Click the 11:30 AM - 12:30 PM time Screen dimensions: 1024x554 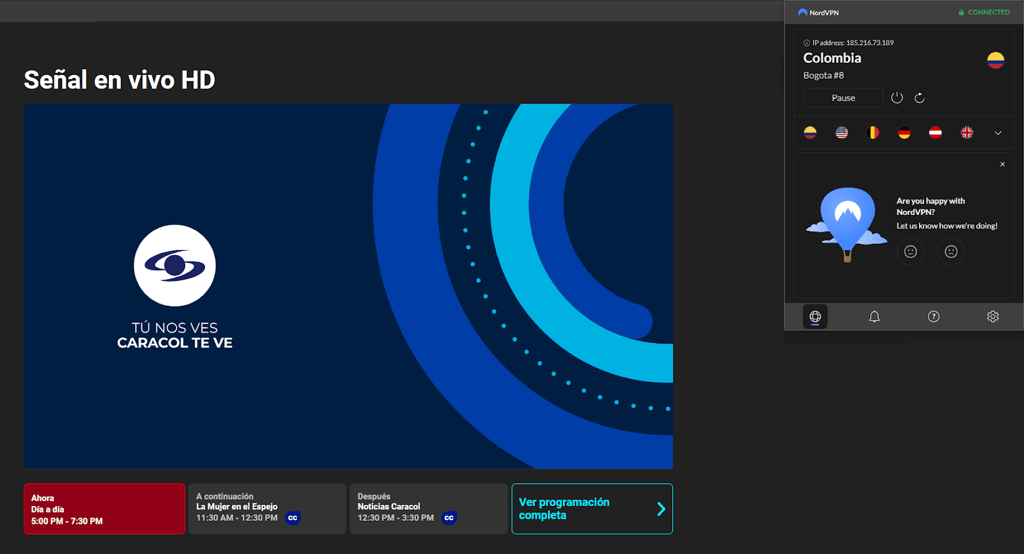click(x=237, y=518)
